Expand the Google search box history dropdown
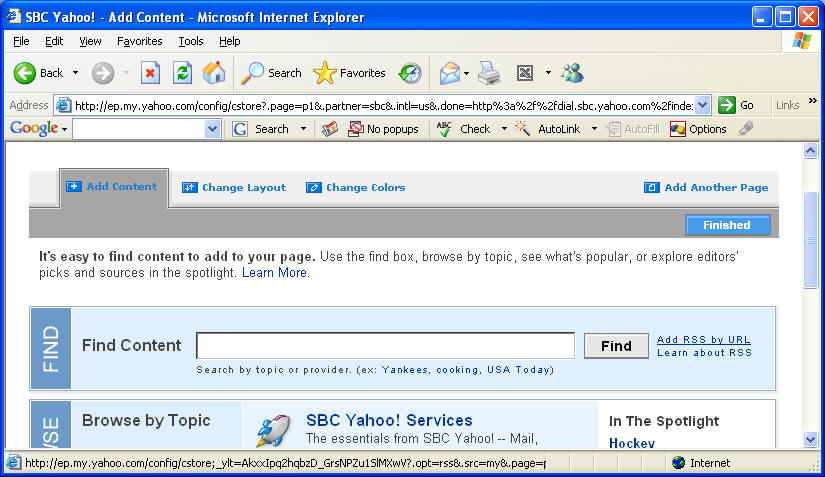 [x=212, y=129]
